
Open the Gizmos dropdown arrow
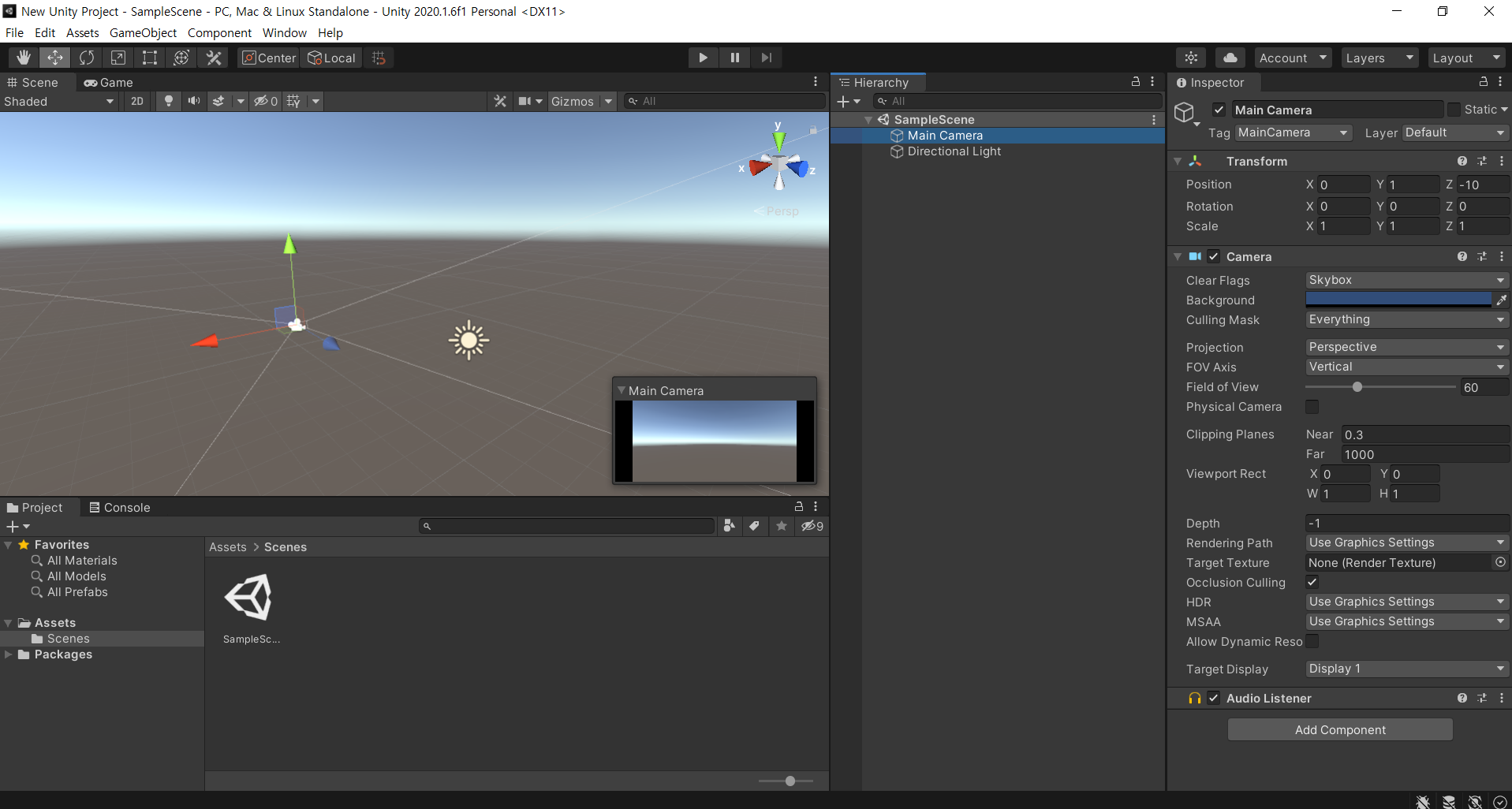click(608, 101)
